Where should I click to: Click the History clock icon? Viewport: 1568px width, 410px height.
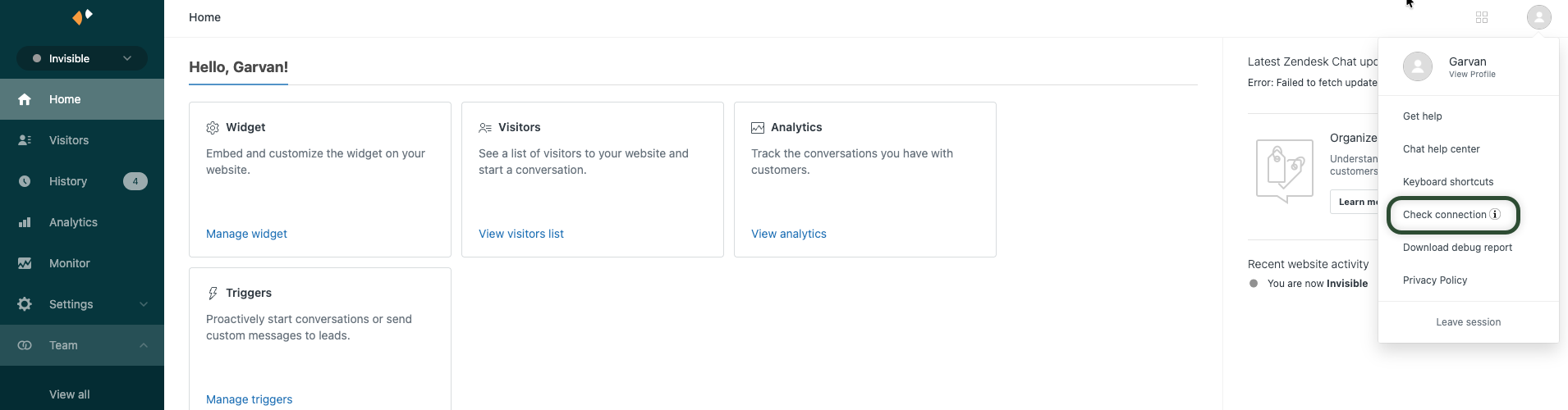pyautogui.click(x=25, y=181)
